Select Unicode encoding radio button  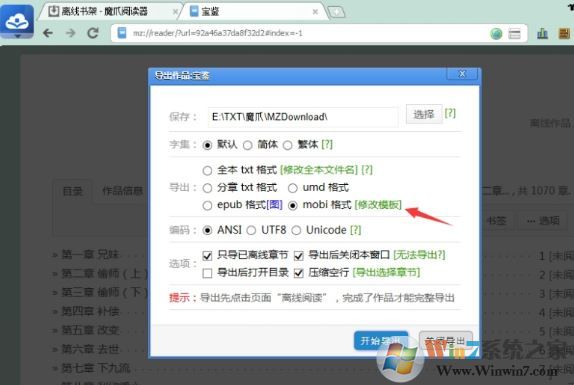(x=296, y=231)
